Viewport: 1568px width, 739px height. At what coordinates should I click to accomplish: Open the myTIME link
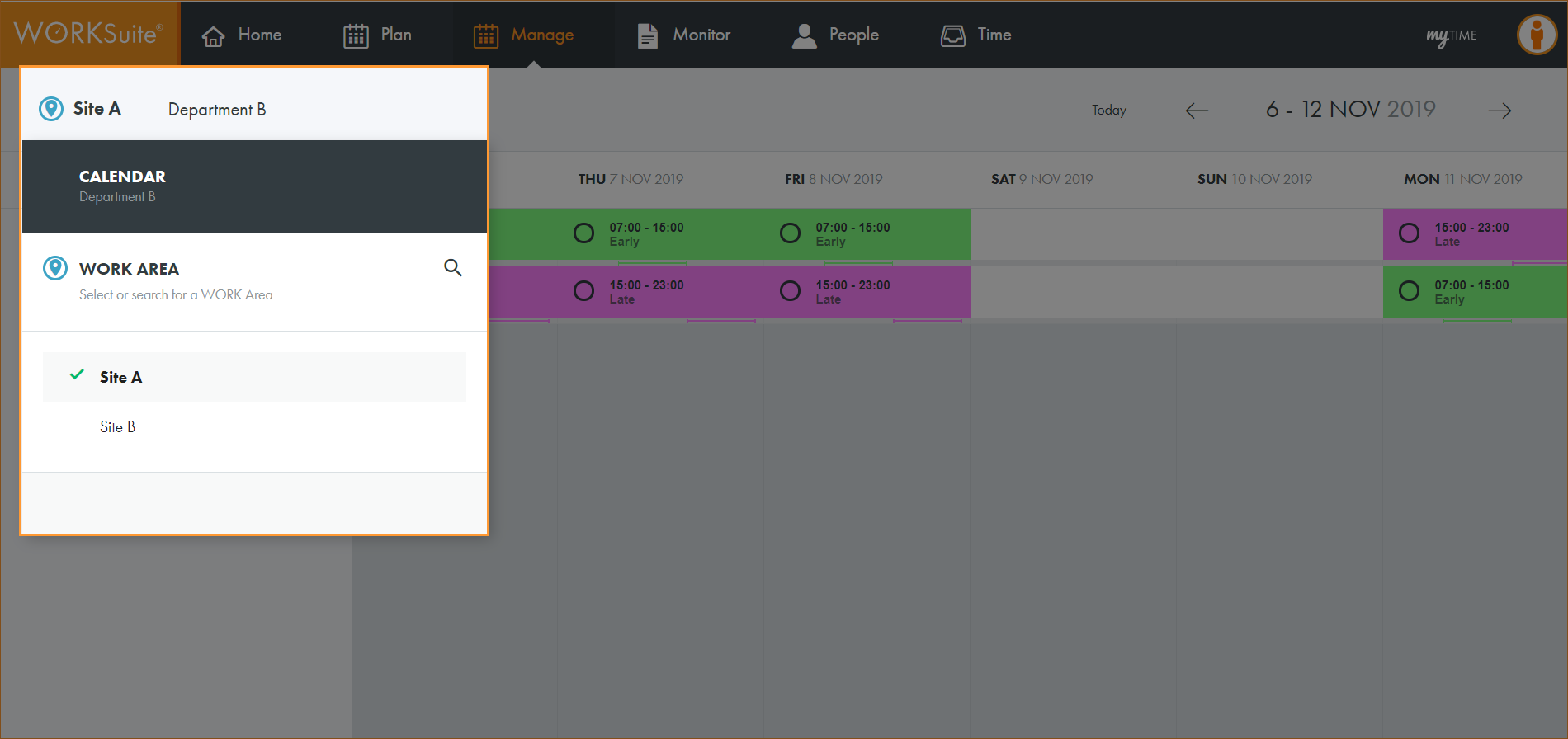[1451, 35]
